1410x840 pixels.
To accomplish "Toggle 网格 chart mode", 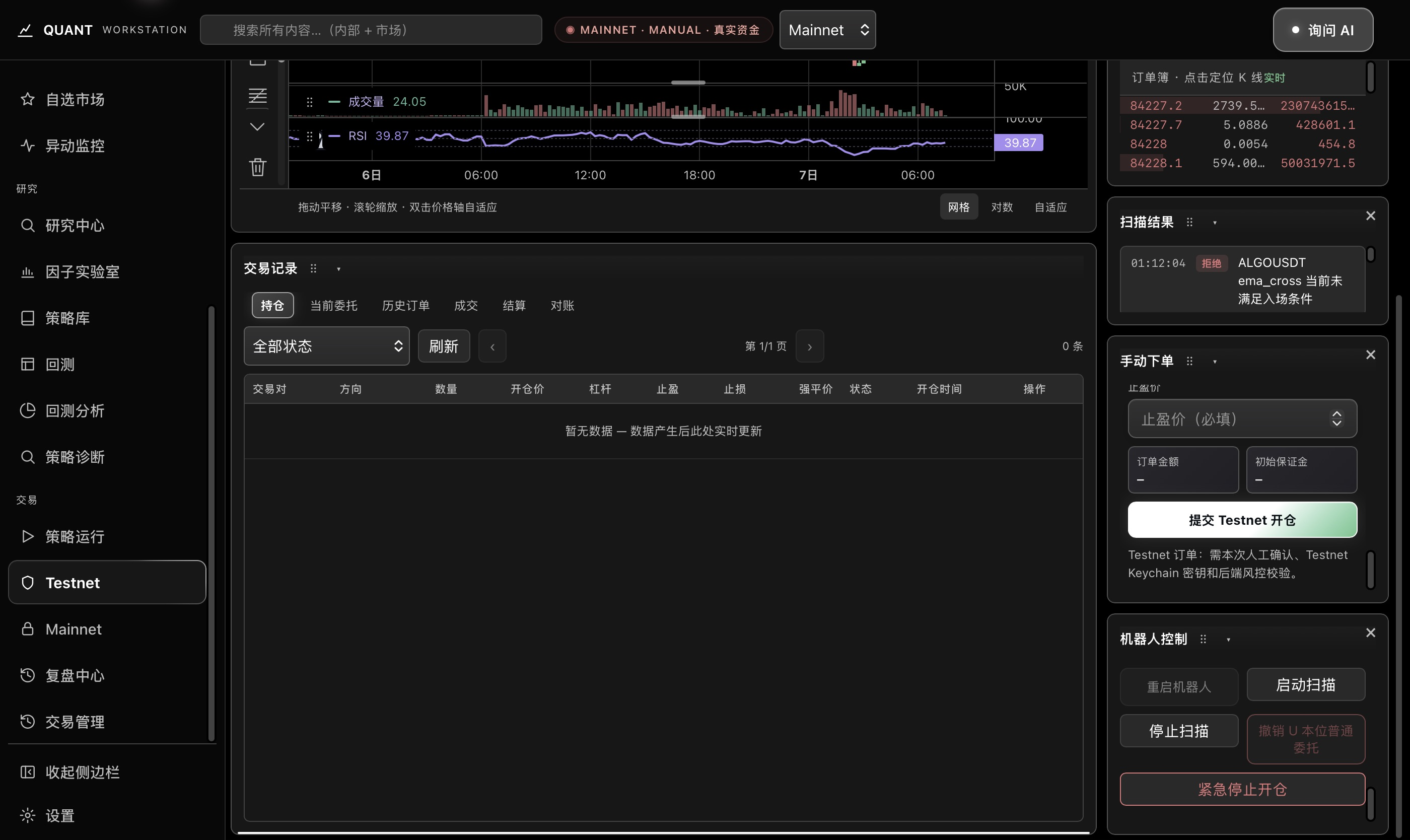I will [x=958, y=207].
